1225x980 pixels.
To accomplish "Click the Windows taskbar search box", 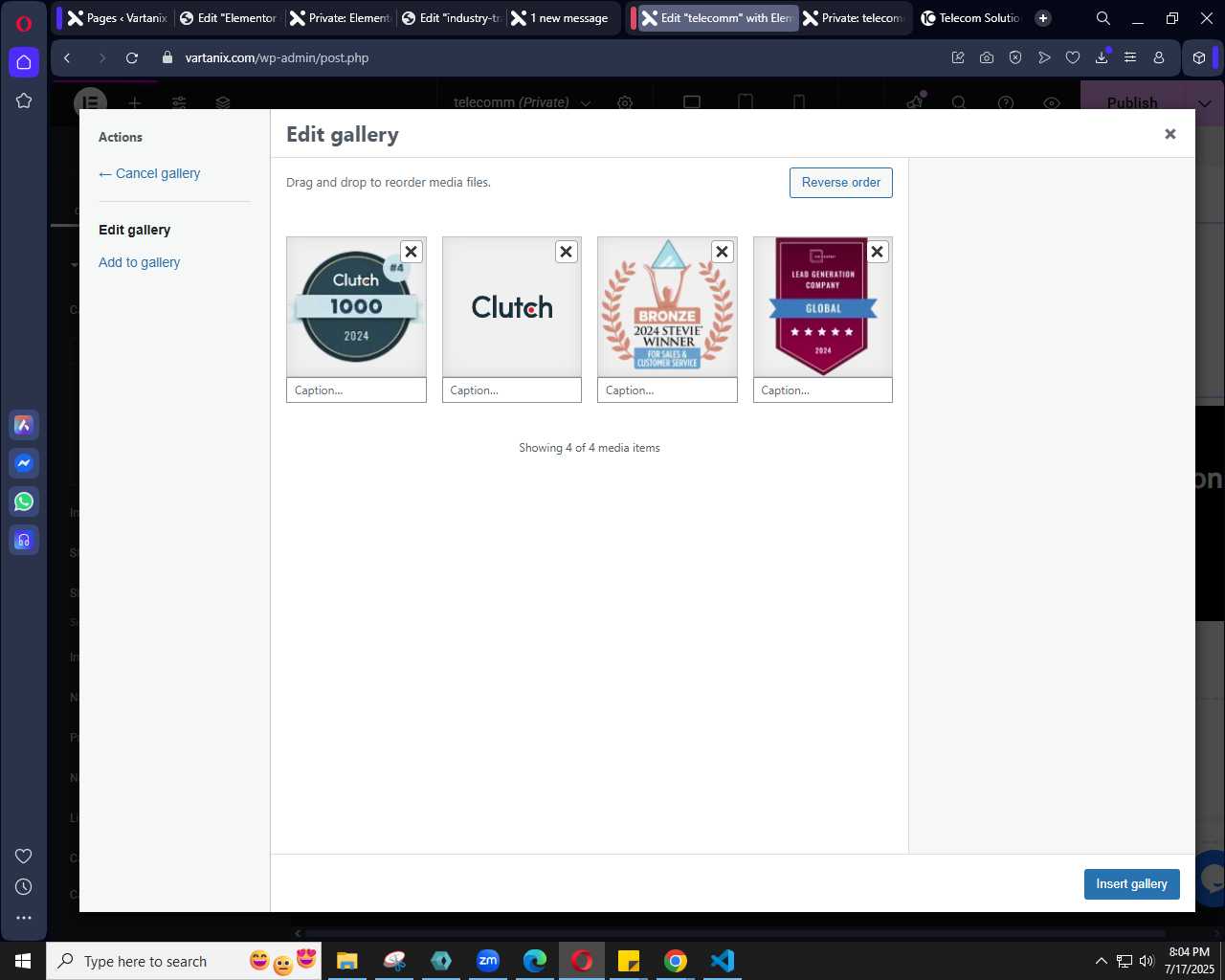I will tap(183, 961).
